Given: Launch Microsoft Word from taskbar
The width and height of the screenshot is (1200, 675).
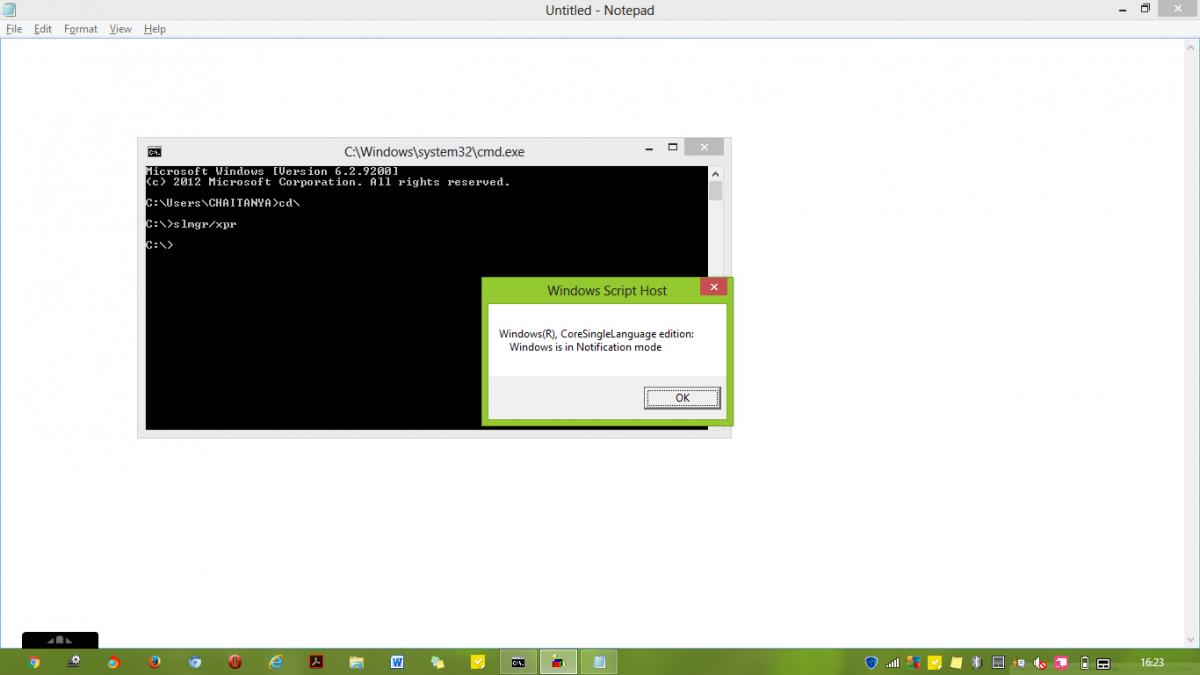Looking at the screenshot, I should click(x=397, y=662).
